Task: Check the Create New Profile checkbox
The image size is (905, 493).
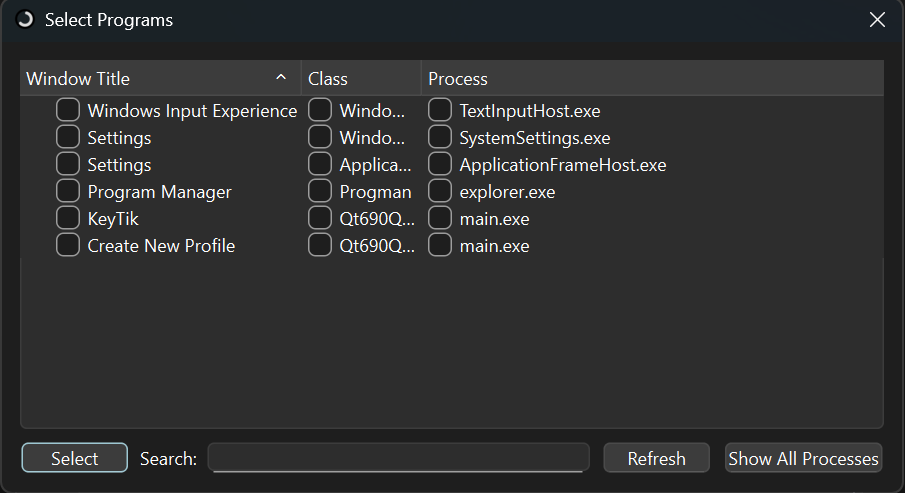Action: (68, 246)
